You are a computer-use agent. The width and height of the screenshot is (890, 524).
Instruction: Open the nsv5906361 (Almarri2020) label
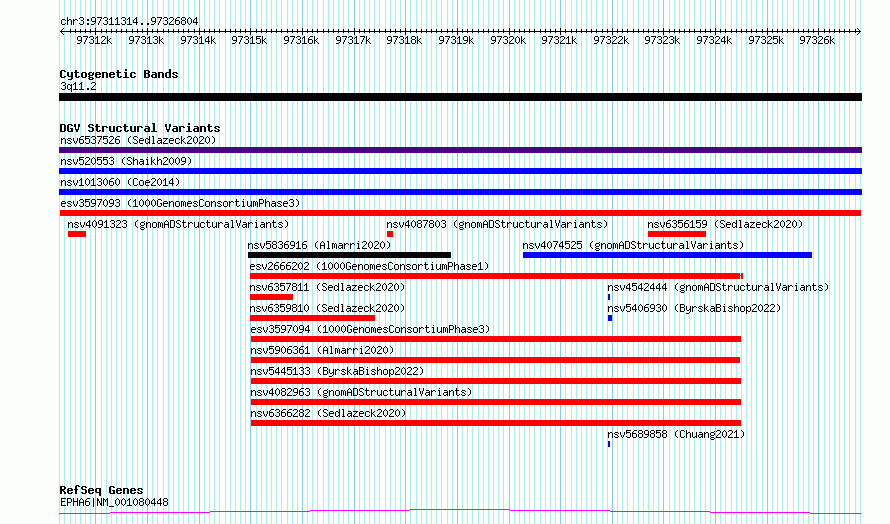point(322,350)
